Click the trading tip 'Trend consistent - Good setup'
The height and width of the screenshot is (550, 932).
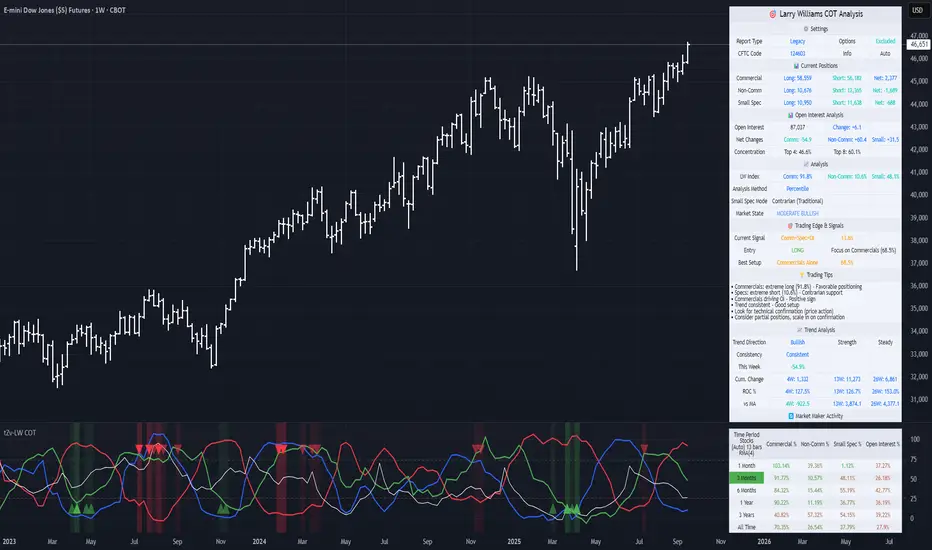tap(766, 305)
